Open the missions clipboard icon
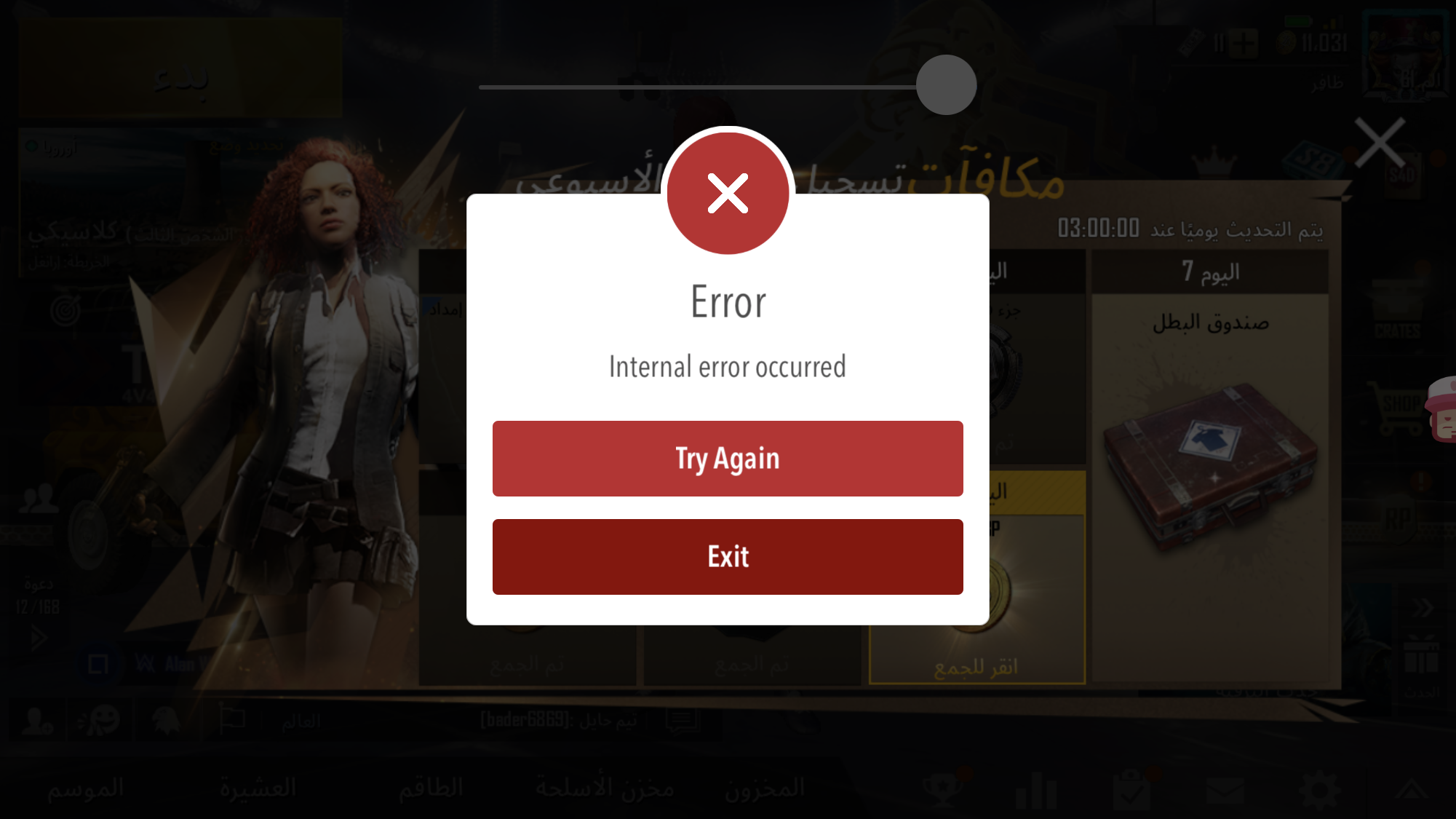 (1131, 790)
